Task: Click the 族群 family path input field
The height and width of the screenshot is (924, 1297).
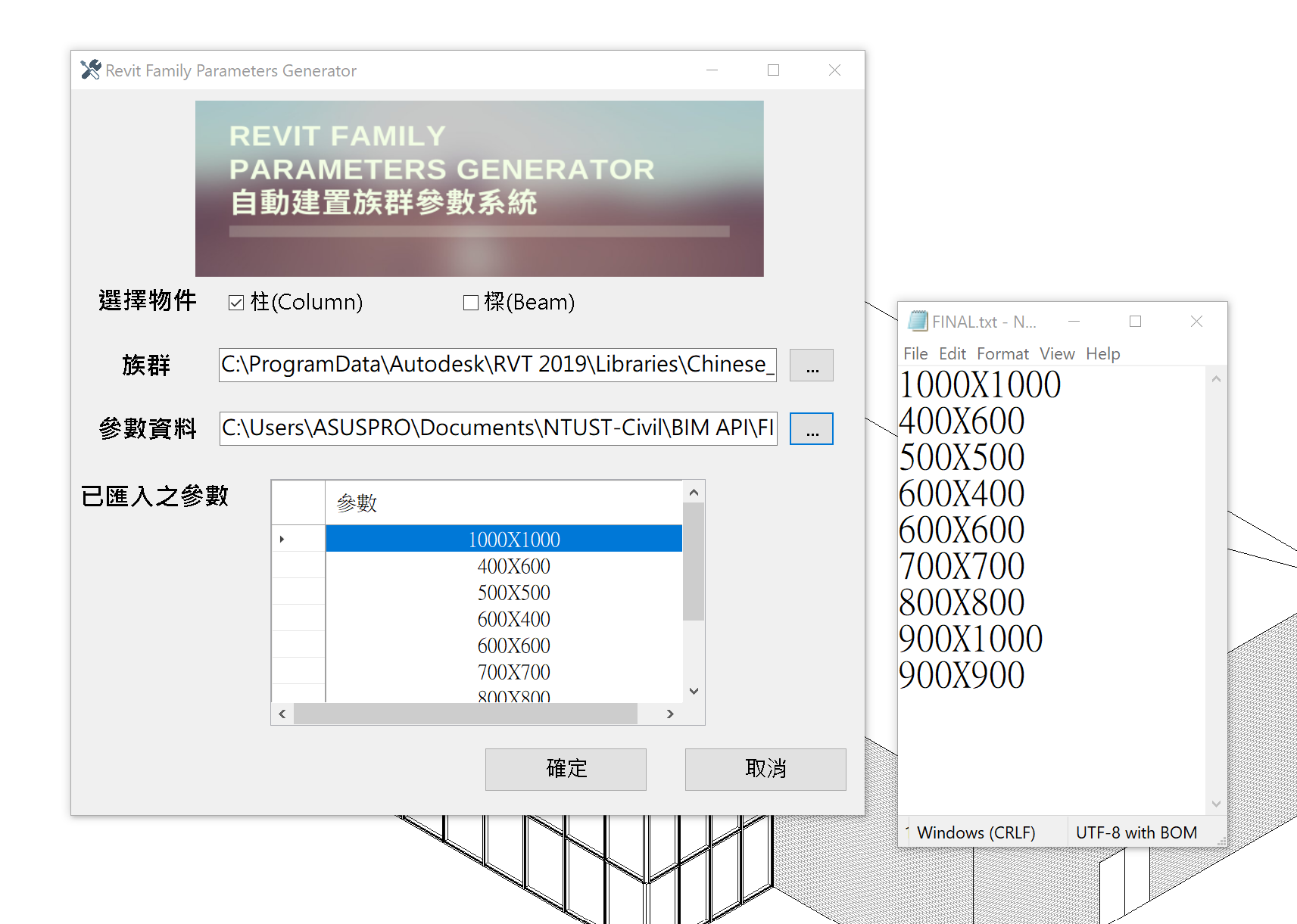Action: [497, 365]
